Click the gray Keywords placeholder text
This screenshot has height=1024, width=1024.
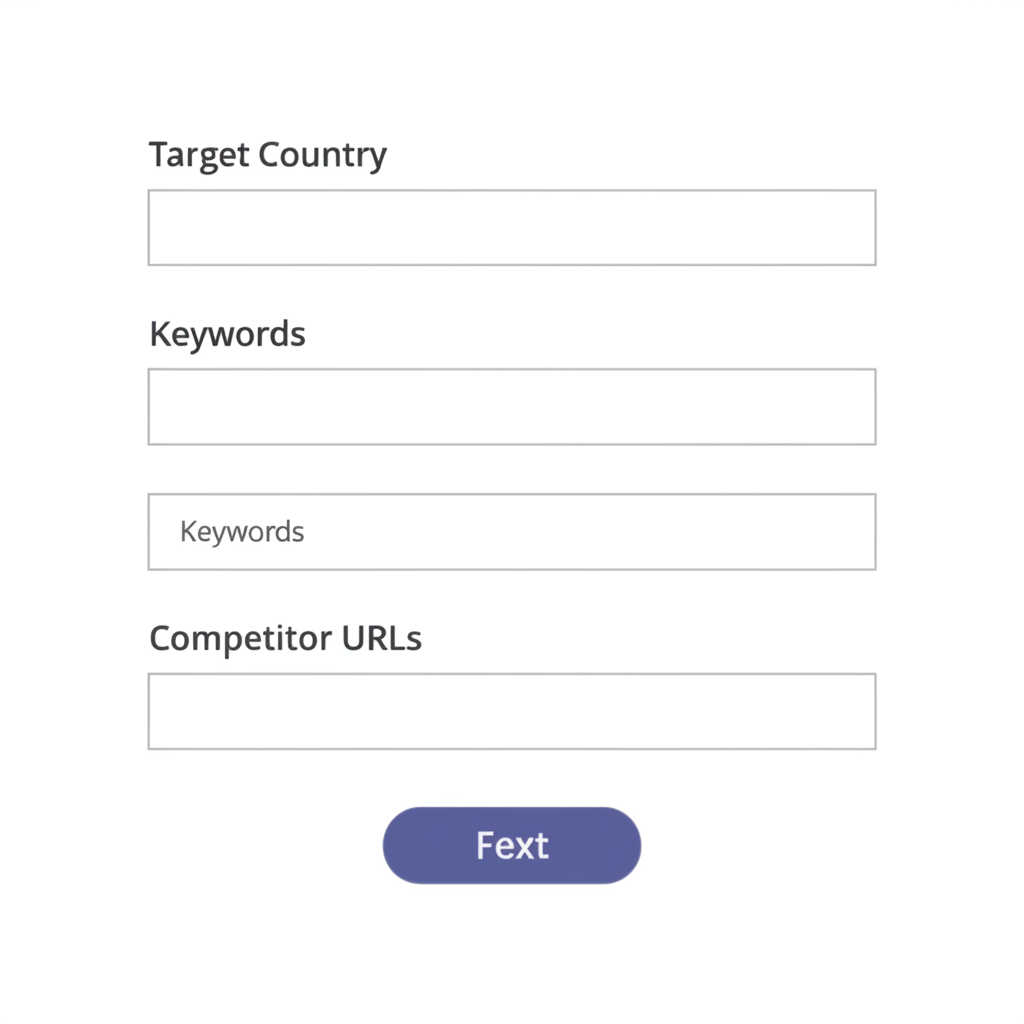pyautogui.click(x=242, y=532)
